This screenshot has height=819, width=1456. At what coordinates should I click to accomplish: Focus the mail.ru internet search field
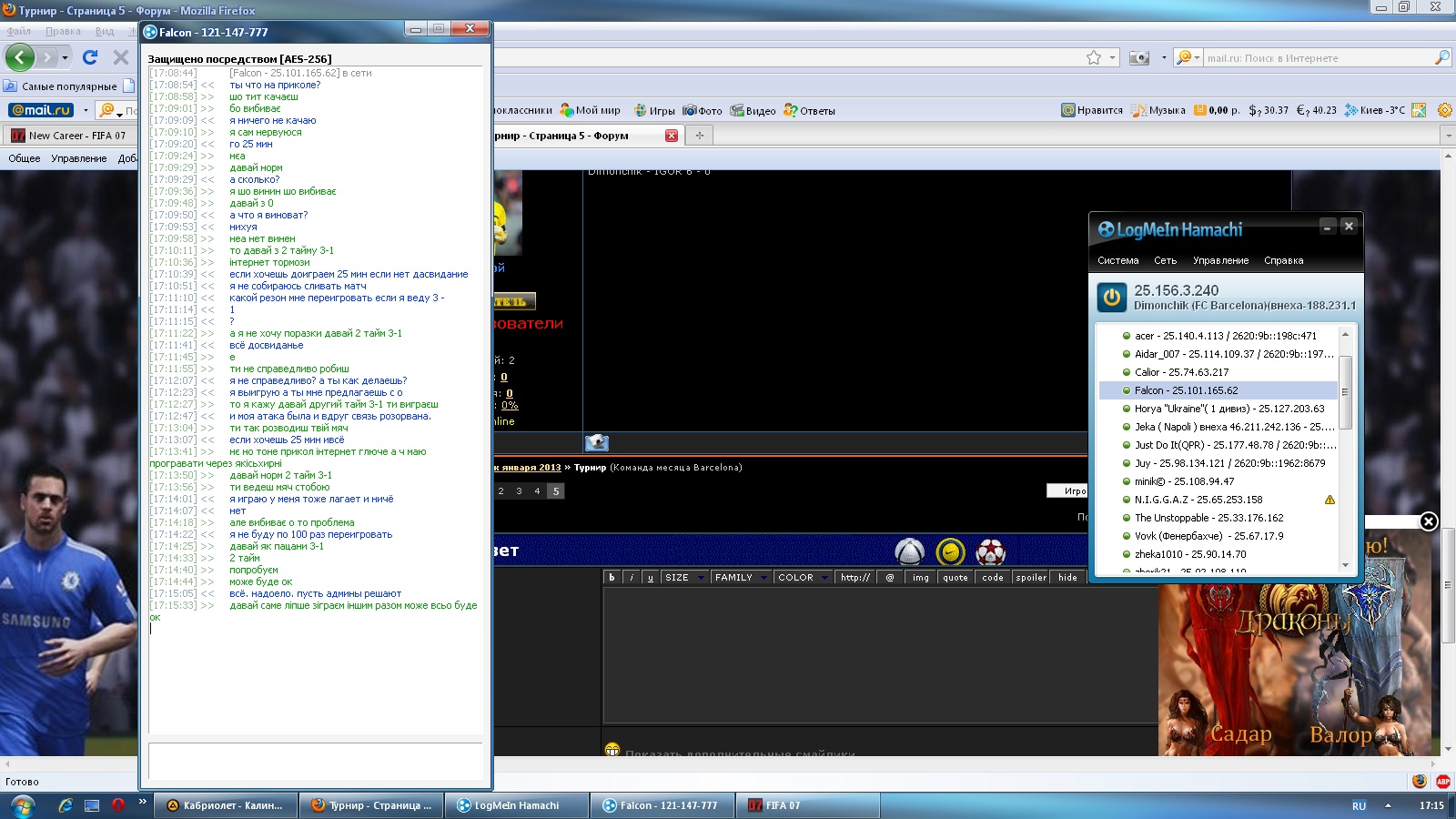click(x=1318, y=57)
